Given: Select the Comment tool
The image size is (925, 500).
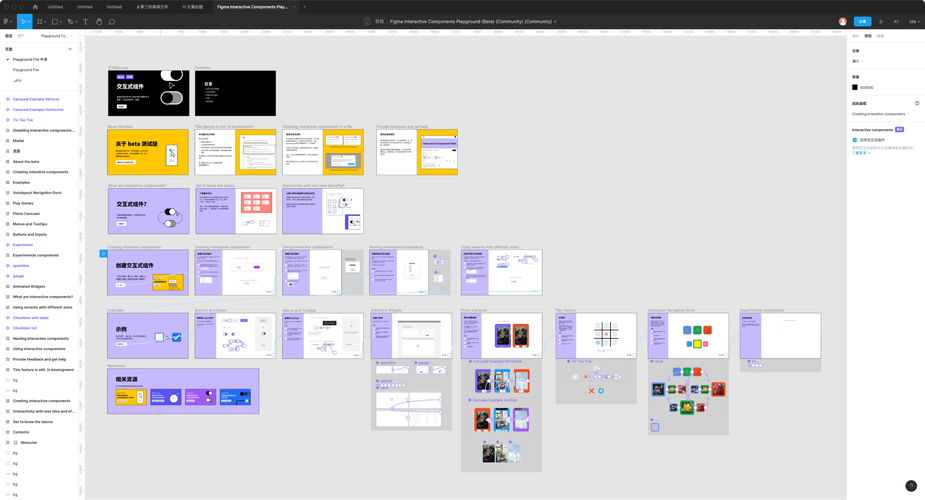Looking at the screenshot, I should 111,21.
